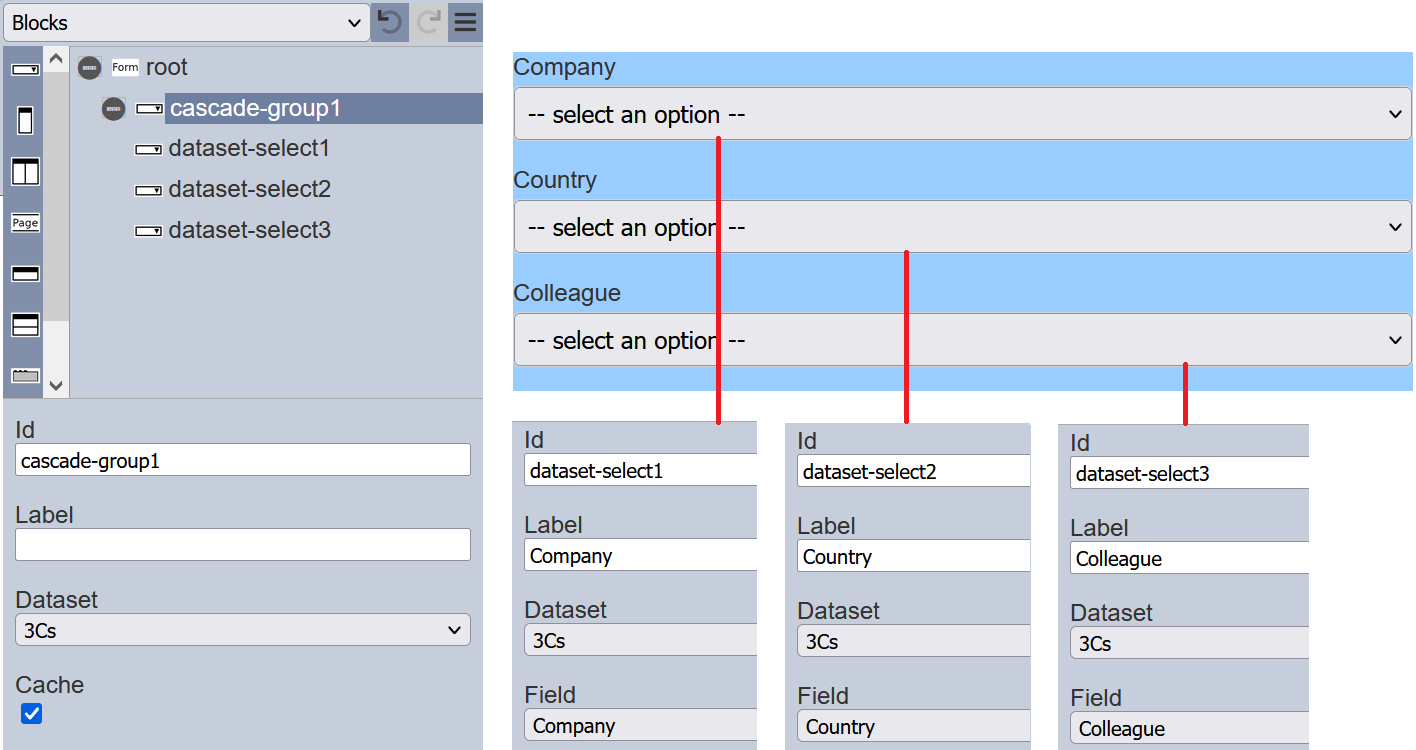The image size is (1416, 750).
Task: Open the Dataset 3Cs dropdown
Action: point(243,630)
